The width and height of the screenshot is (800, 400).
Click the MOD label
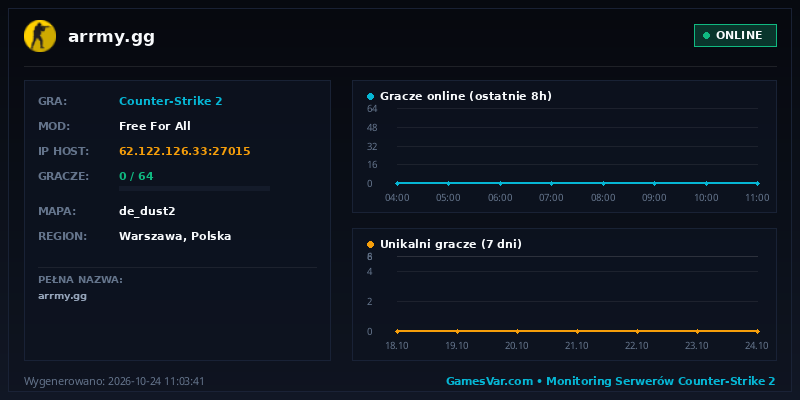(x=54, y=126)
